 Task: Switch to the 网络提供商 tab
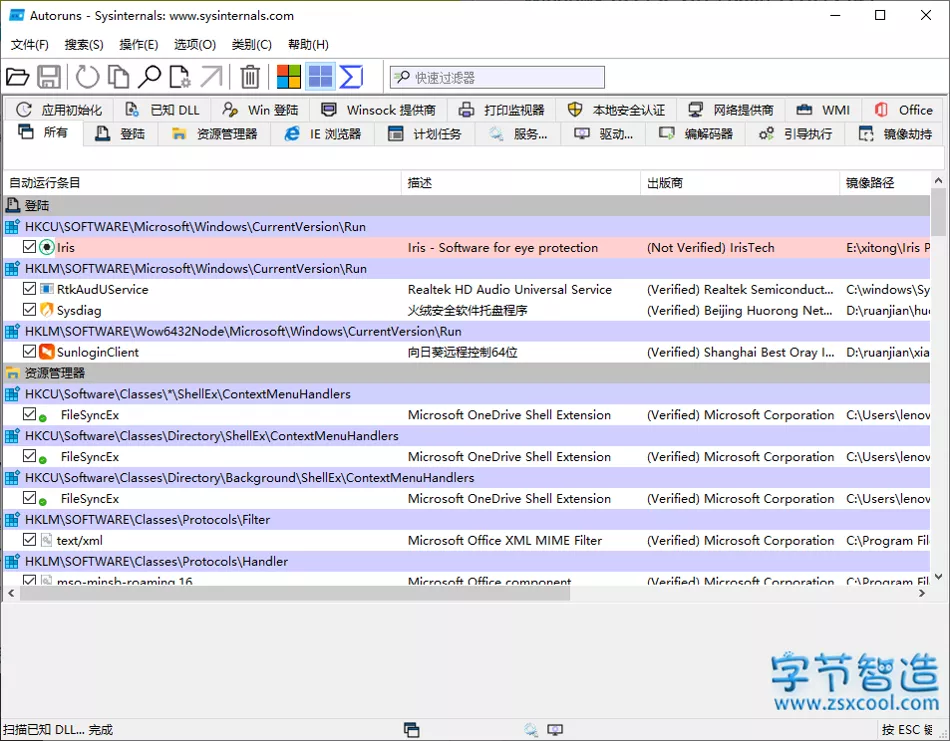731,110
